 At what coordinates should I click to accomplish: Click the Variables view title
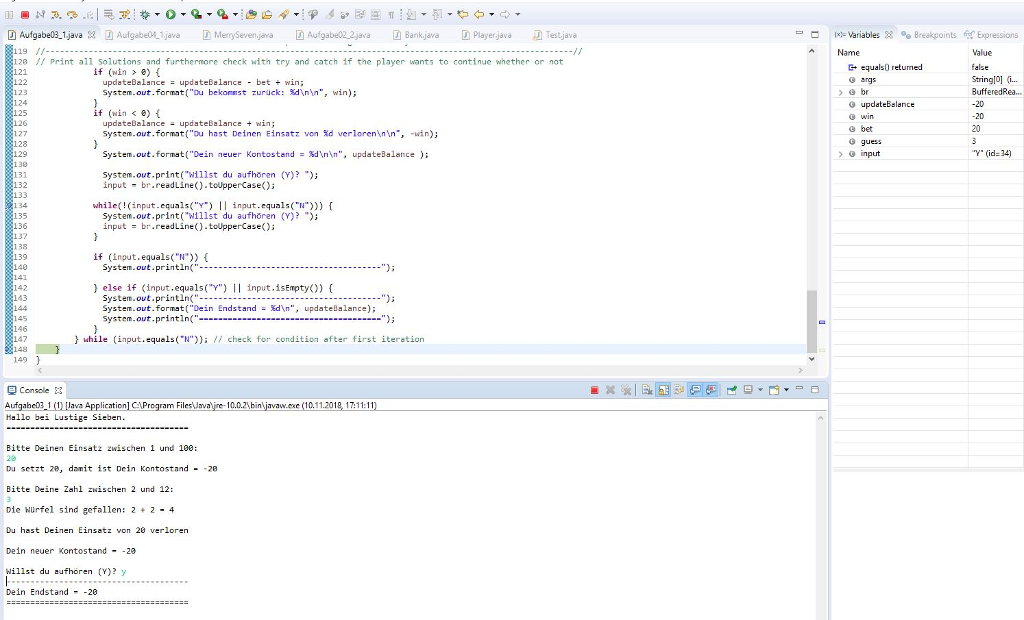(x=862, y=33)
